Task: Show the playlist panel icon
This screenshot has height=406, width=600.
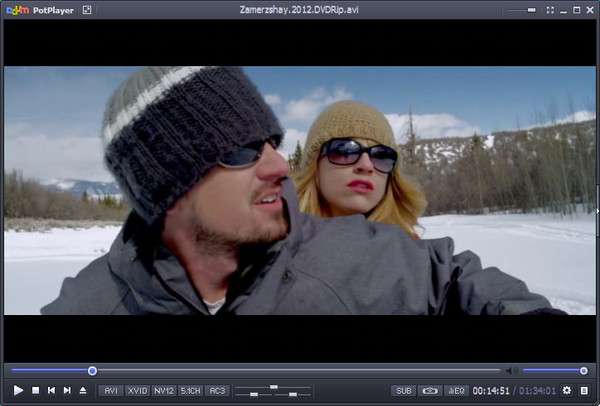Action: (584, 390)
